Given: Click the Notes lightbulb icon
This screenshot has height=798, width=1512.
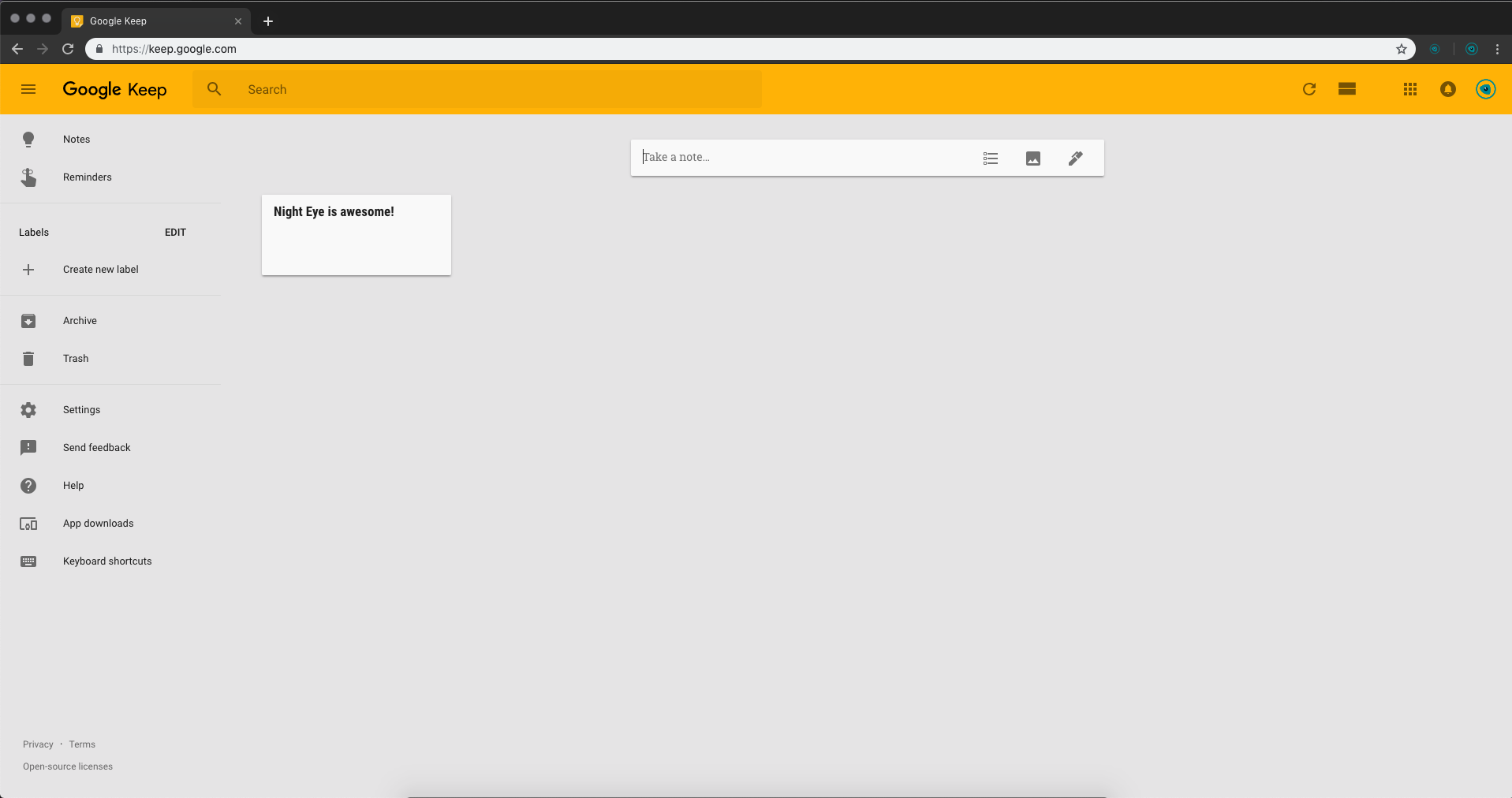Looking at the screenshot, I should [28, 140].
